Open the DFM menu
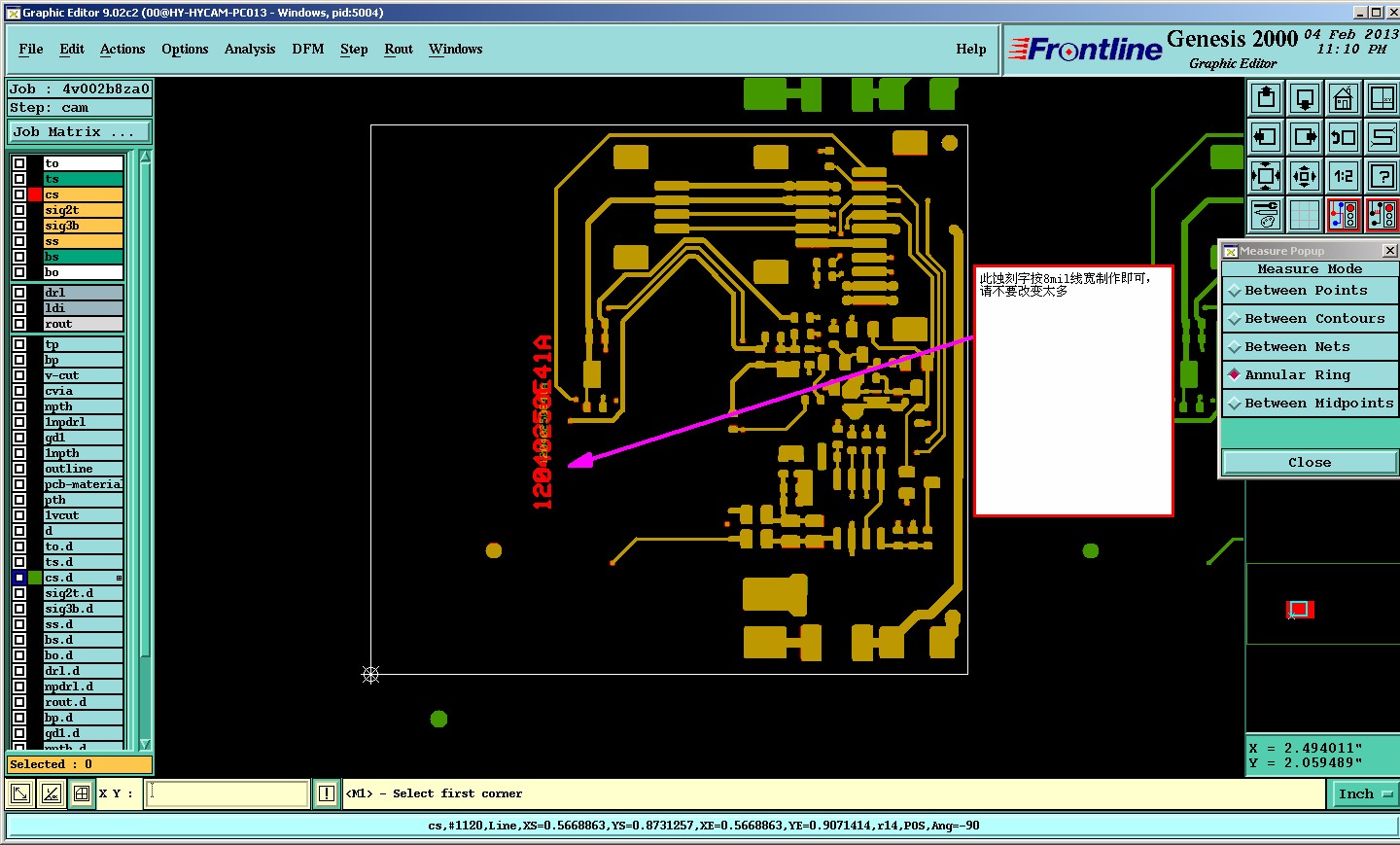Viewport: 1400px width, 845px height. [x=308, y=50]
